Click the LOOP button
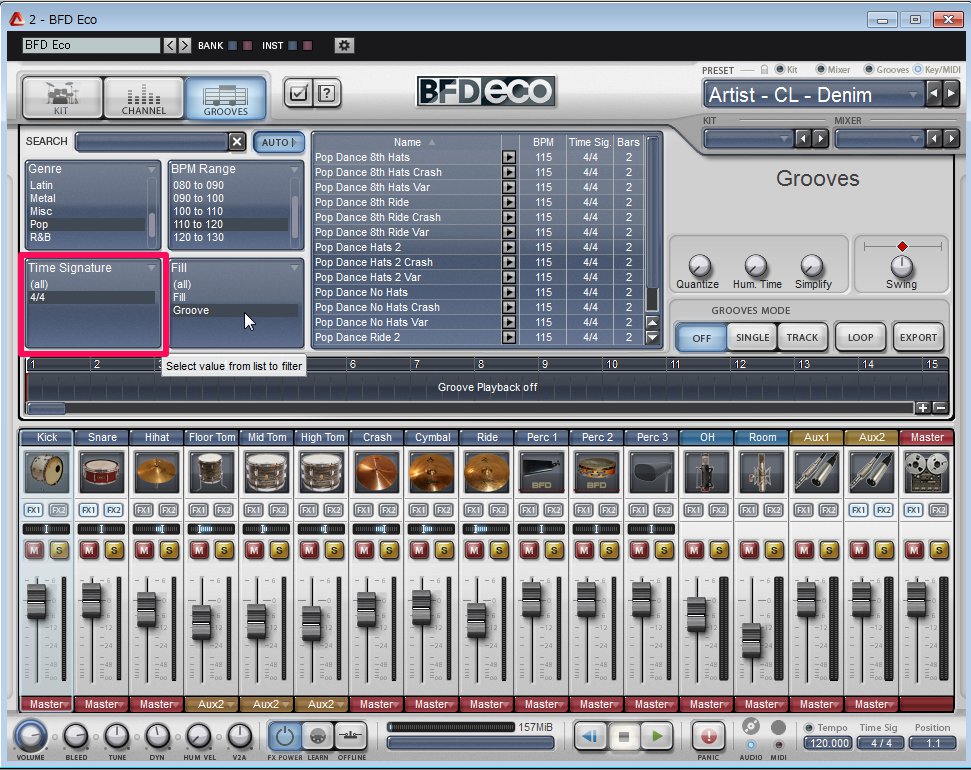971x770 pixels. [860, 338]
